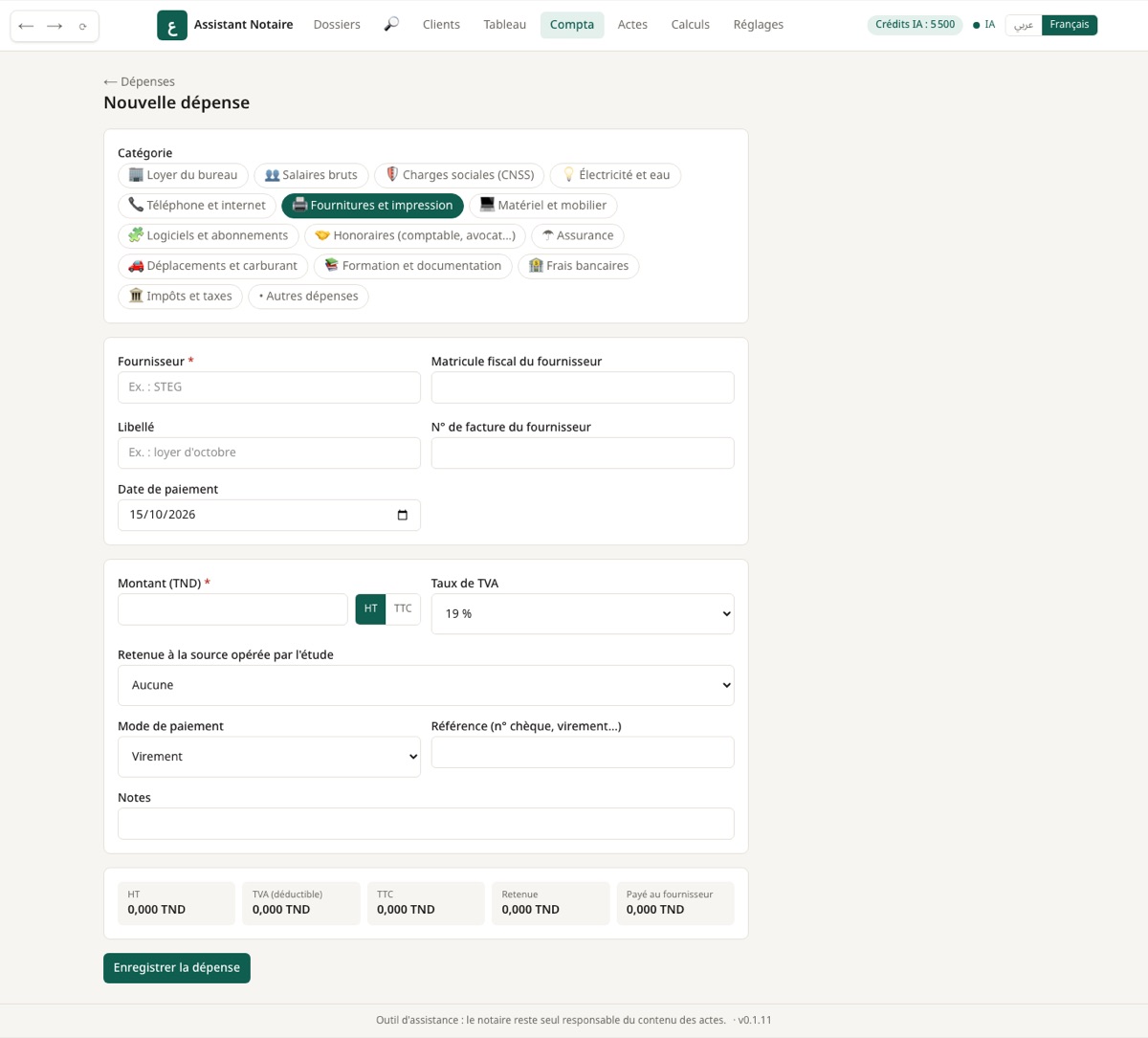Screen dimensions: 1148x1038
Task: Open the Retenue à la source dropdown
Action: (426, 686)
